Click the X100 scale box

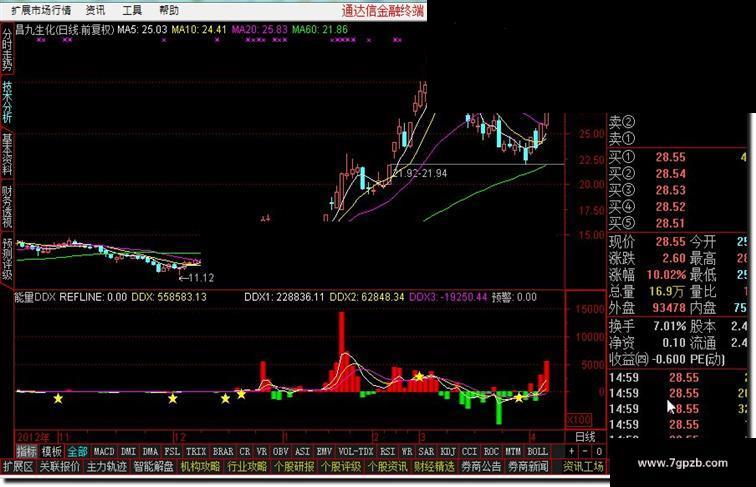coord(579,419)
